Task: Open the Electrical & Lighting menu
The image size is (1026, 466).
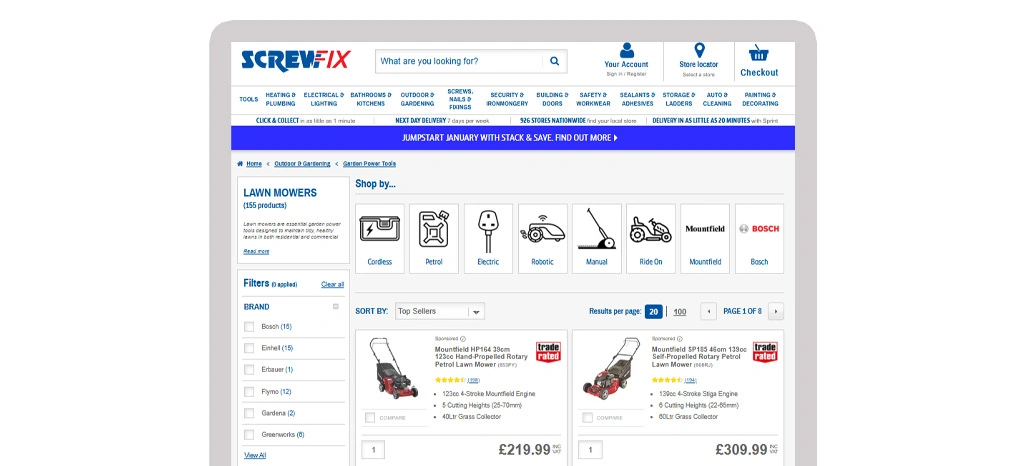Action: (x=324, y=99)
